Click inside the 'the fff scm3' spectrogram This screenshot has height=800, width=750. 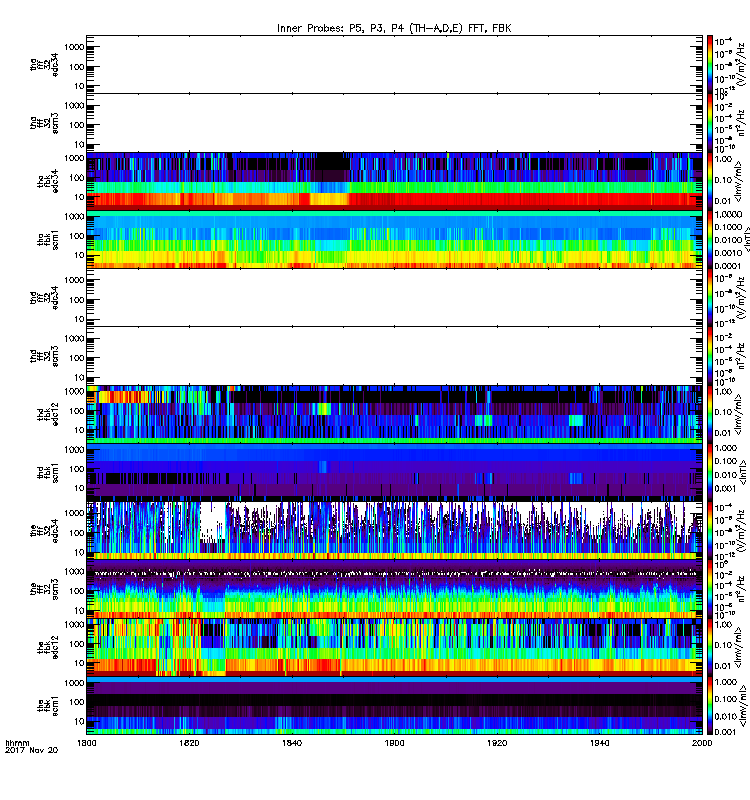pyautogui.click(x=394, y=589)
